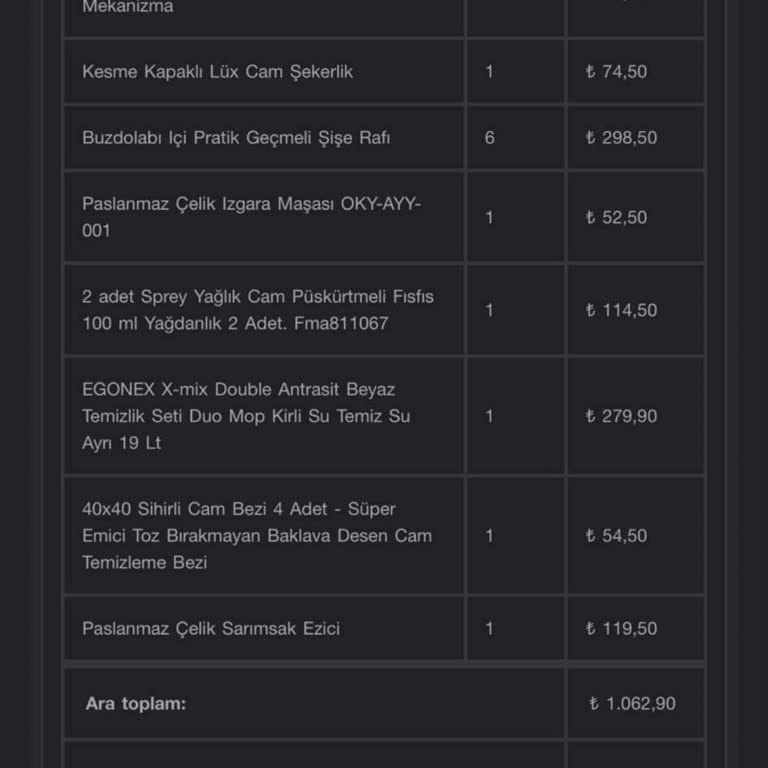Open Buzdolabı Içi Pratik Geçmeli Şişe Rafı product
Viewport: 768px width, 768px height.
coord(236,138)
